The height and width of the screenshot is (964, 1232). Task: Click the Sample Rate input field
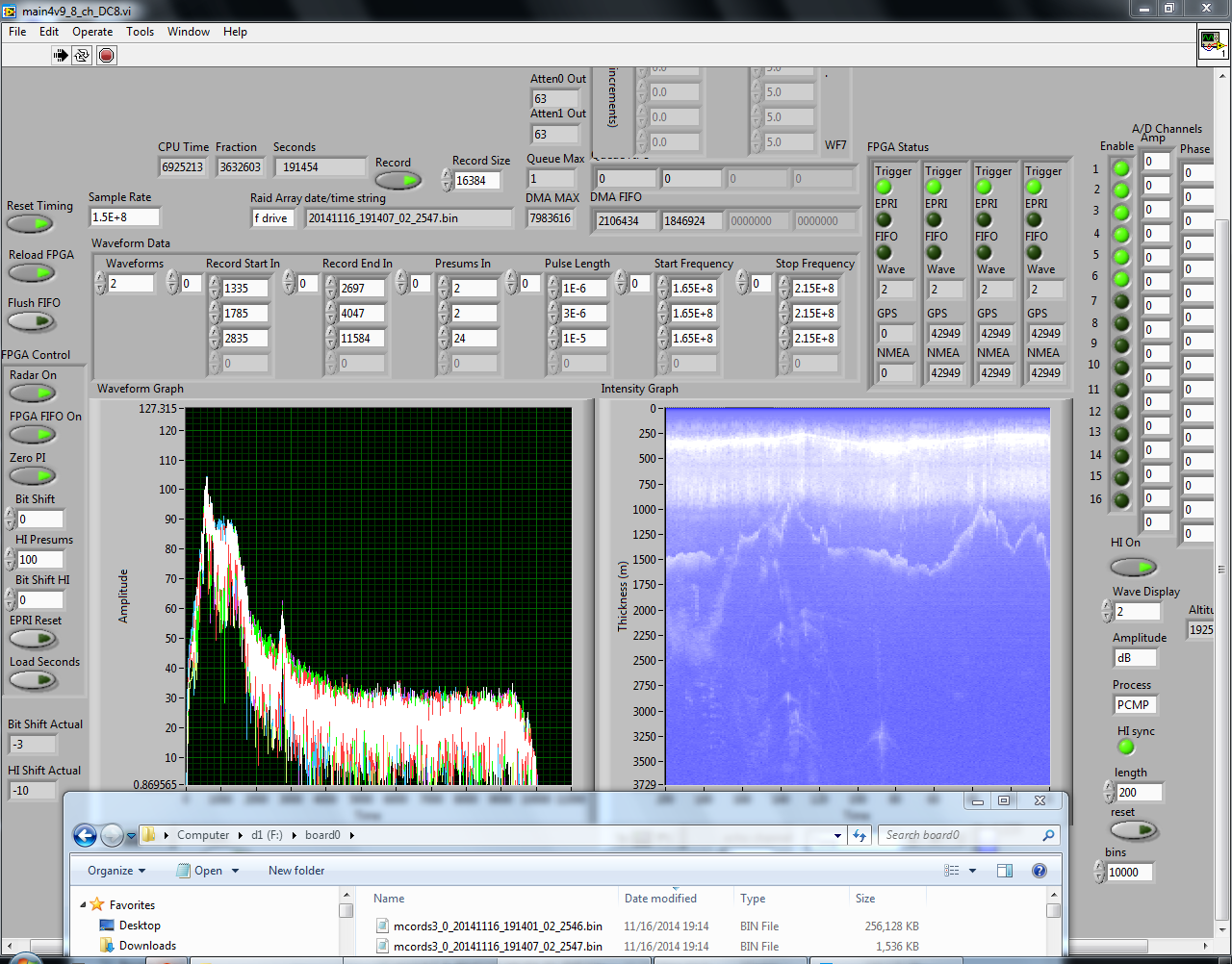coord(123,217)
